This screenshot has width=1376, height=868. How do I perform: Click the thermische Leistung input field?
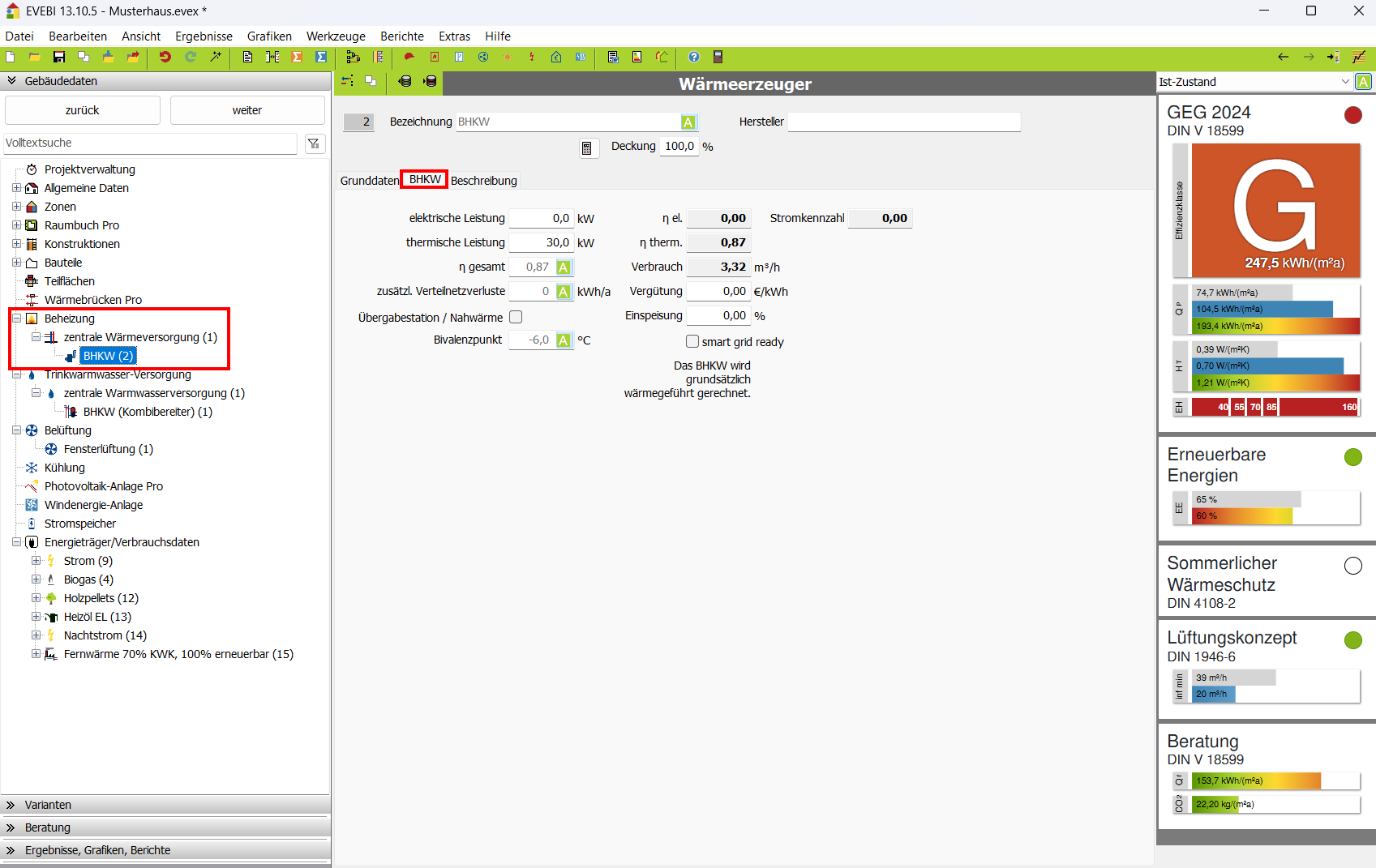click(x=540, y=242)
